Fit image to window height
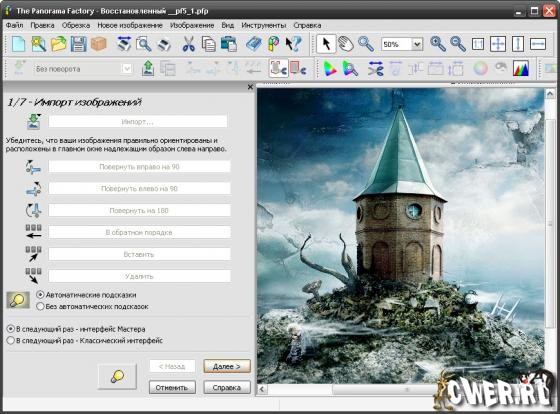Screen dimensions: 560x414 518,44
